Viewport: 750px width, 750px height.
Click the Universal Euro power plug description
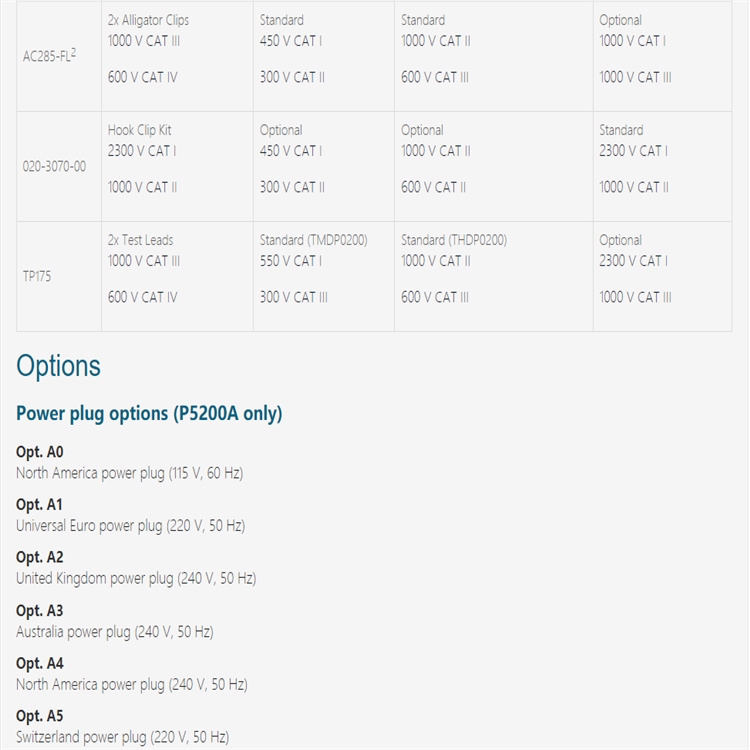click(x=130, y=526)
